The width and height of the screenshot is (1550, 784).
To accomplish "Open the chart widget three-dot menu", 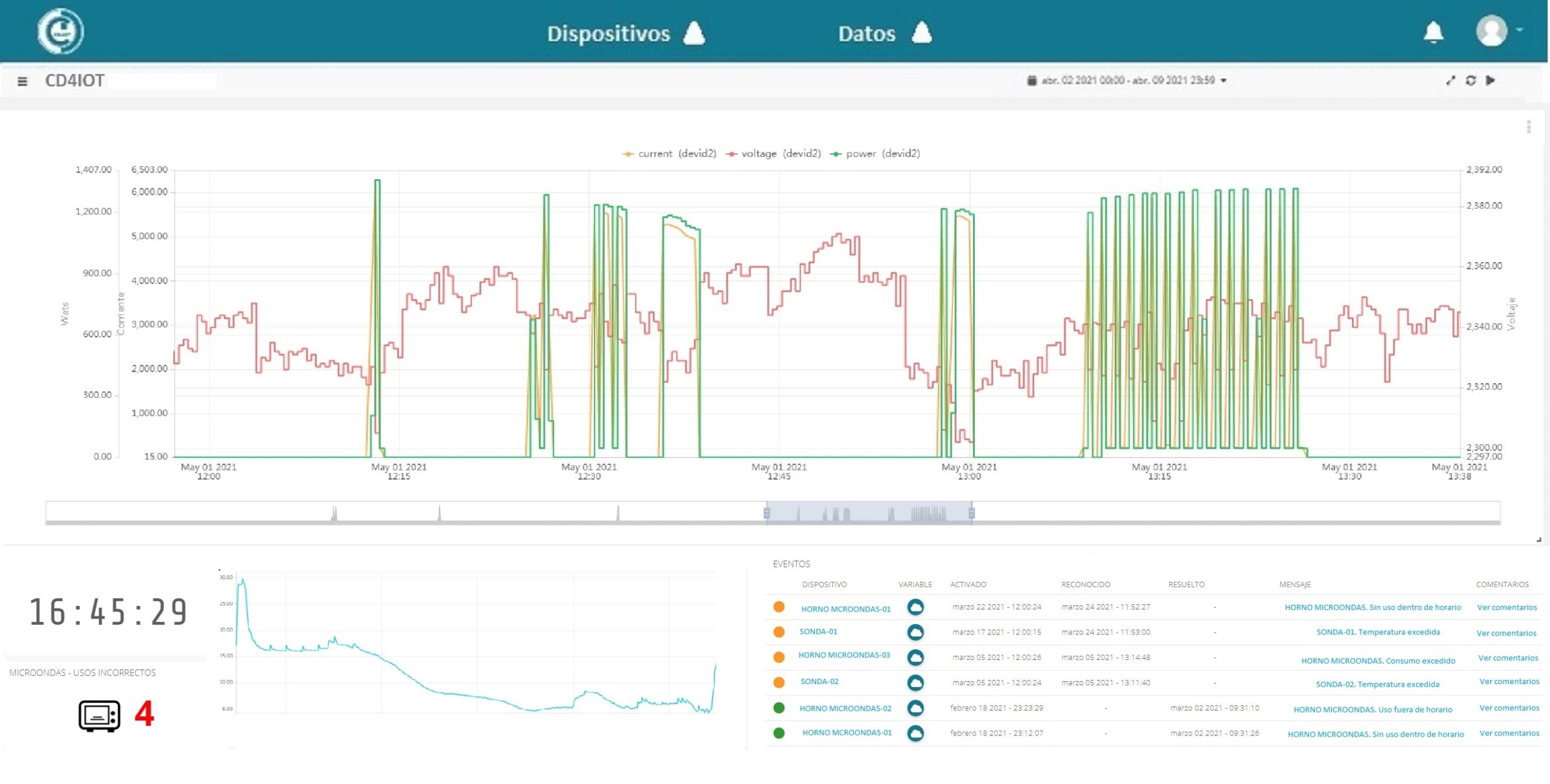I will click(x=1529, y=127).
